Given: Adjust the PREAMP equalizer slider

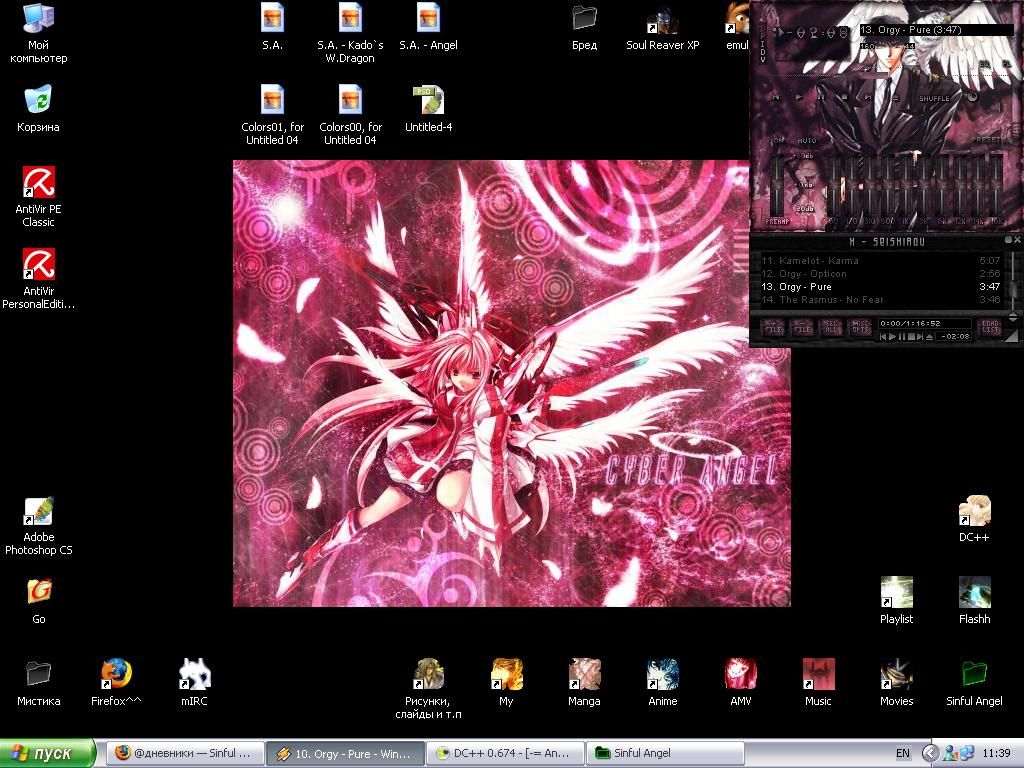Looking at the screenshot, I should tap(776, 186).
